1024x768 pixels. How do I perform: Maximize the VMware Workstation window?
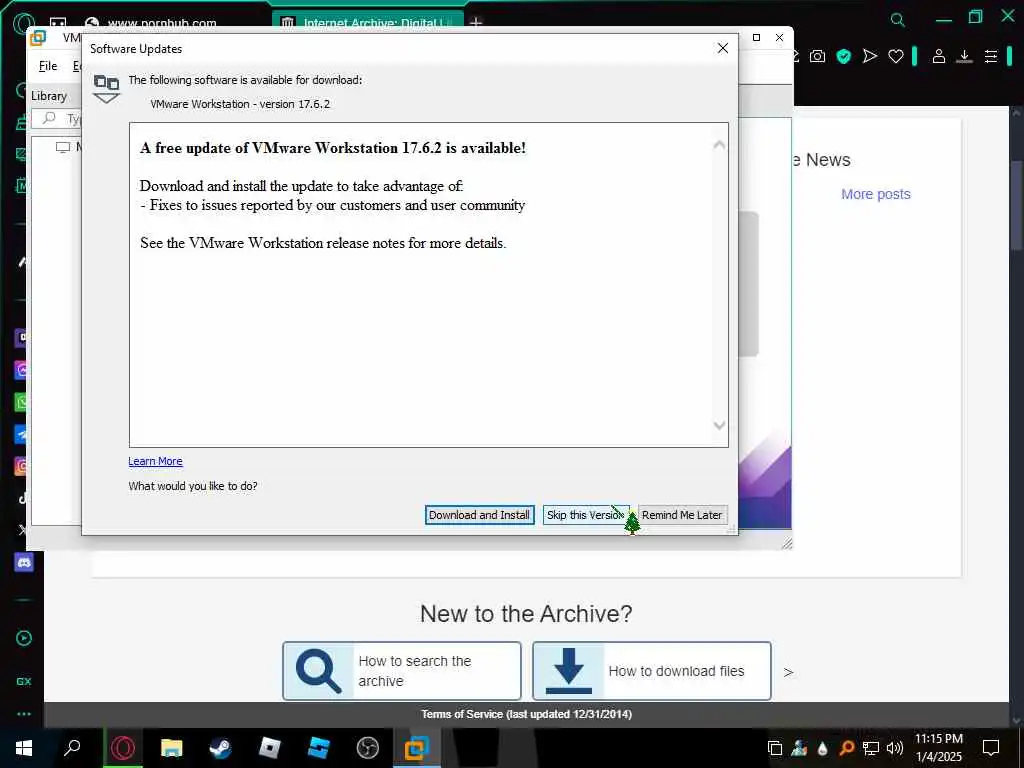[756, 38]
